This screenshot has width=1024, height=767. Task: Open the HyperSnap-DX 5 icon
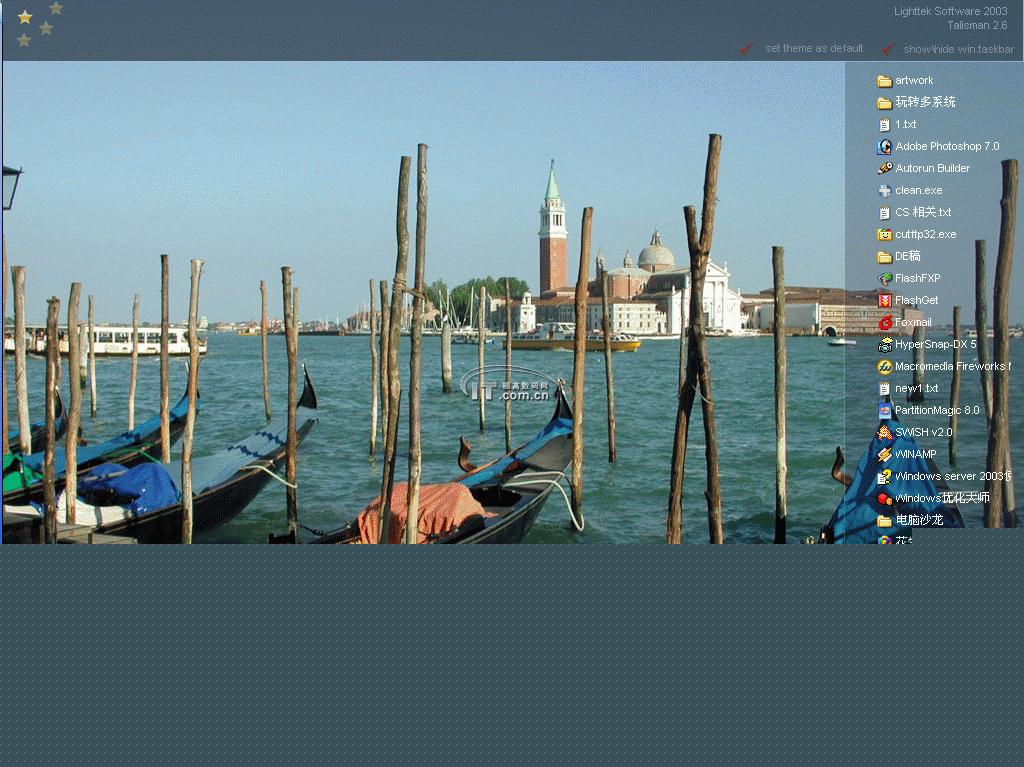tap(884, 345)
